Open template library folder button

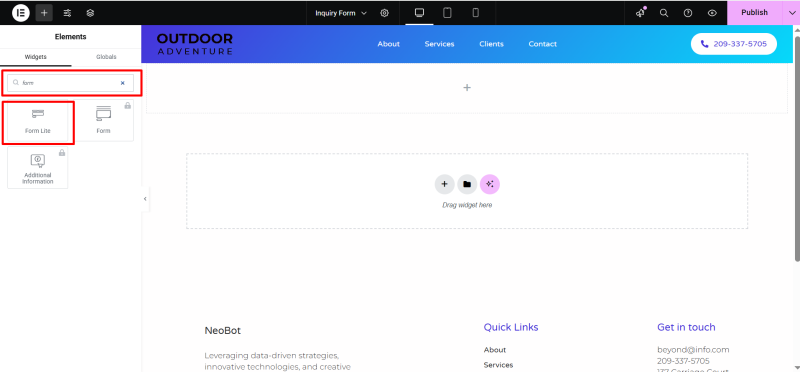click(x=467, y=184)
